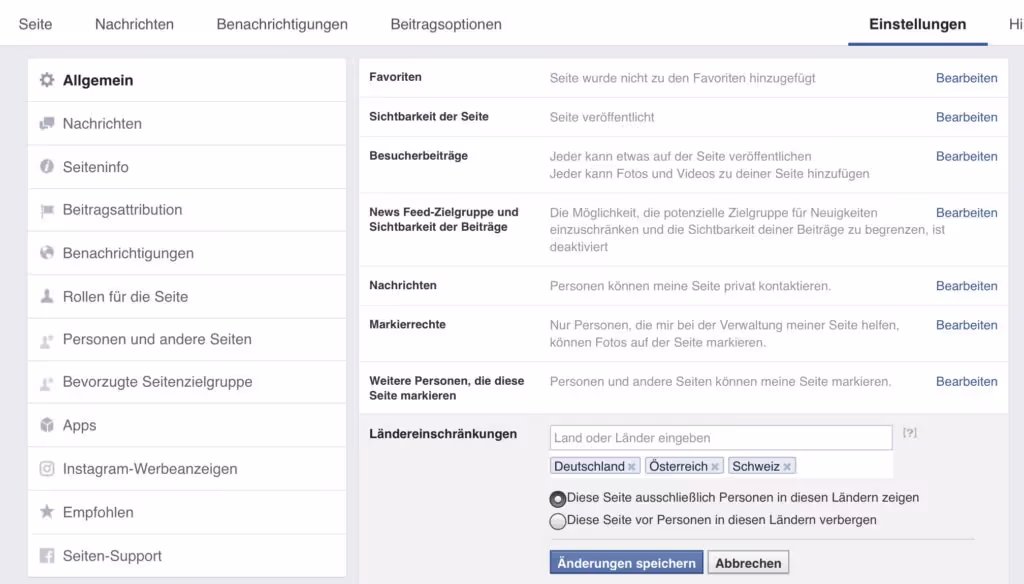
Task: Open Seiteninfo in the sidebar
Action: [187, 167]
